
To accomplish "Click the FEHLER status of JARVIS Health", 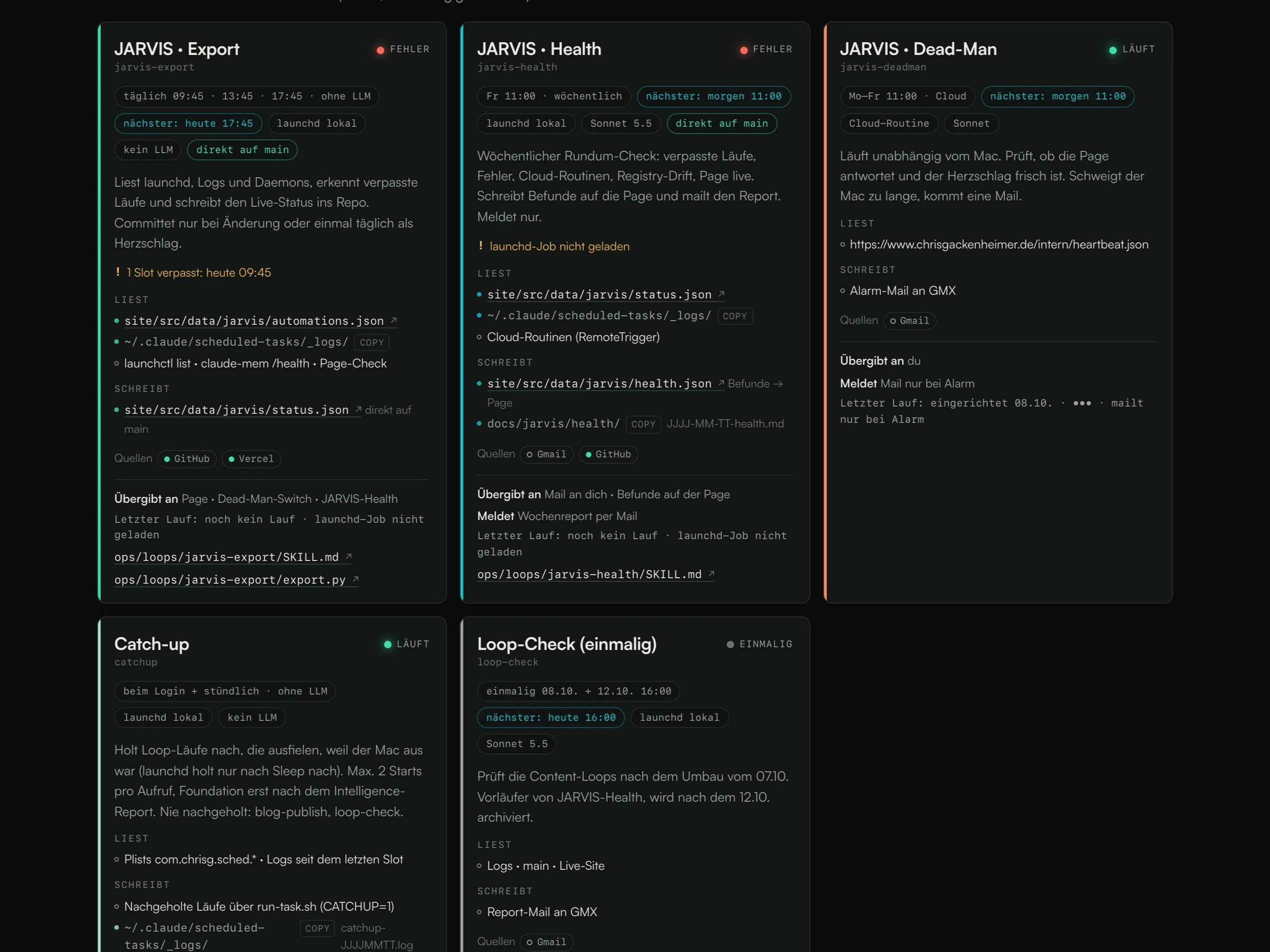I will coord(766,50).
